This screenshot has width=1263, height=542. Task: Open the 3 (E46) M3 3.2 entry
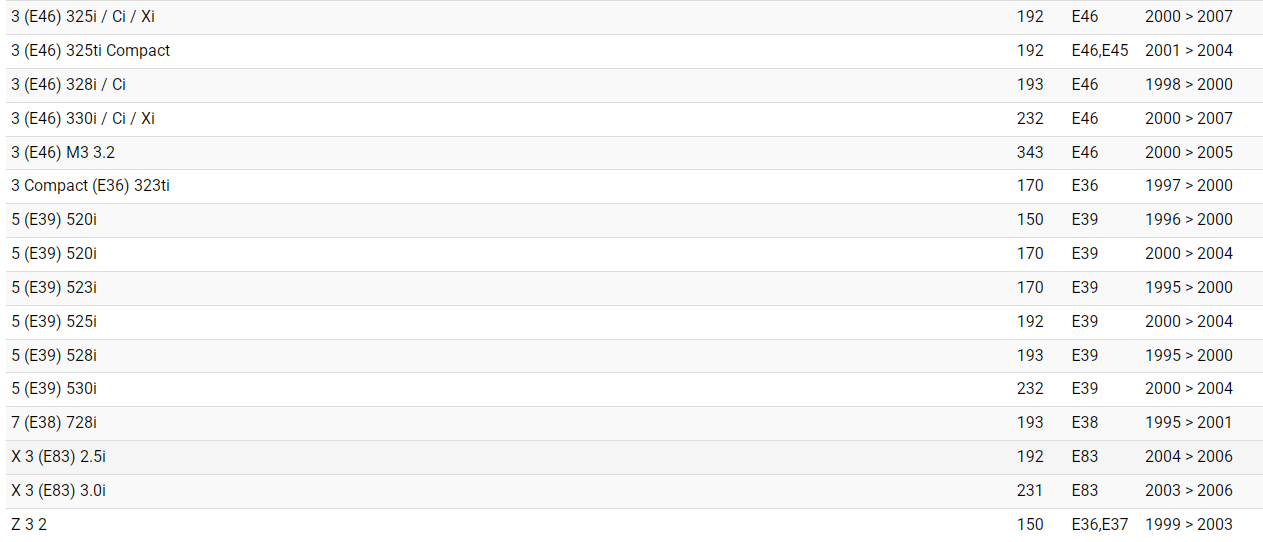(x=63, y=153)
